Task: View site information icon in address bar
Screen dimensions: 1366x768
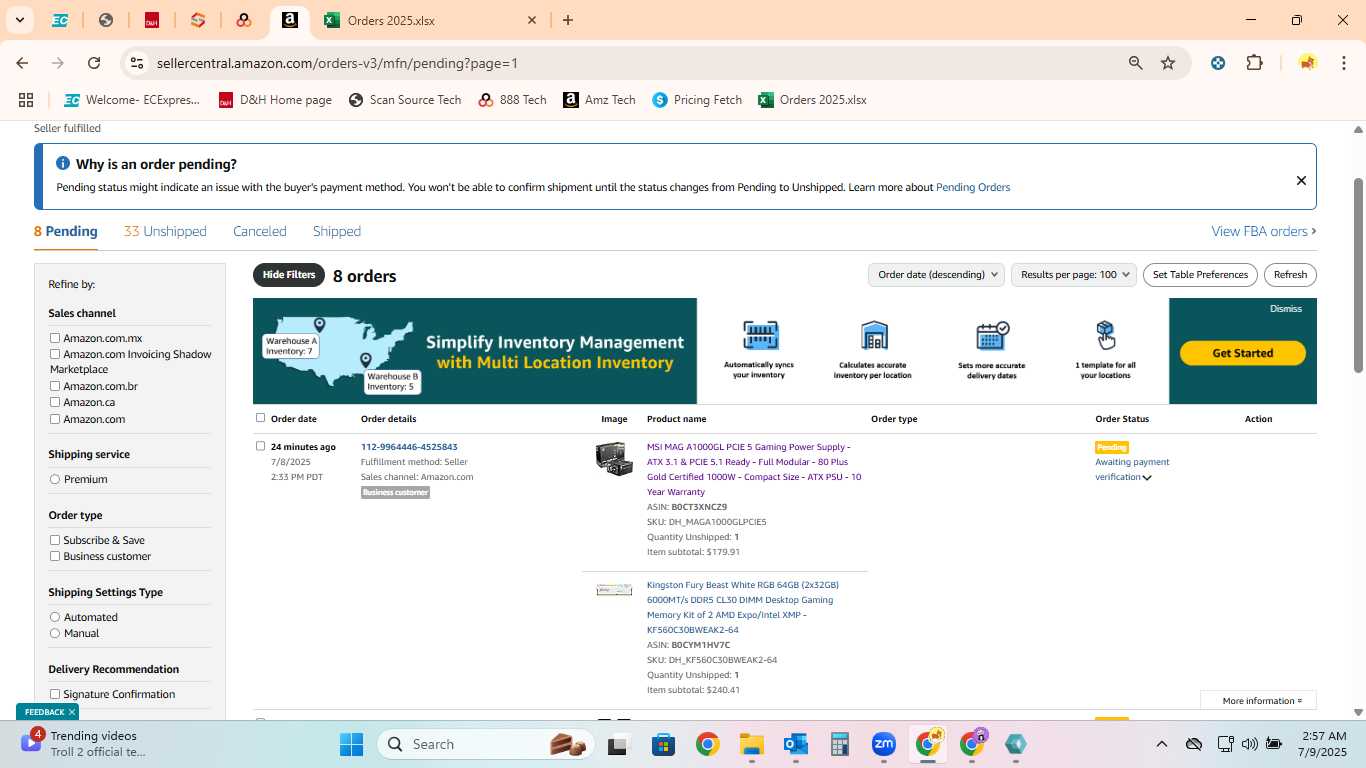Action: tap(137, 63)
